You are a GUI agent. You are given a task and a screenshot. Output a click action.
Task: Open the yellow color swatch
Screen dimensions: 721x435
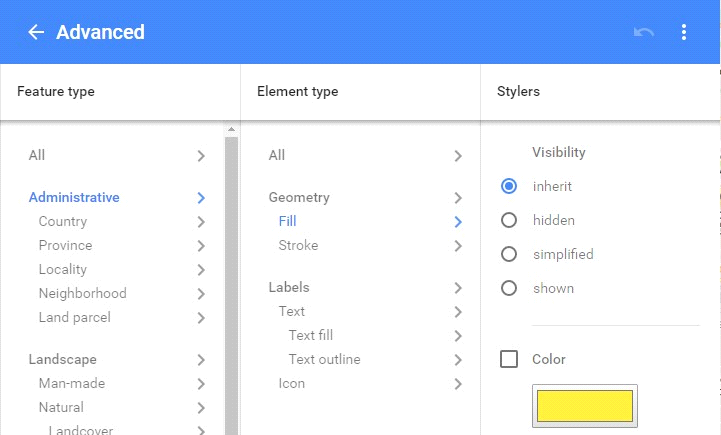pyautogui.click(x=585, y=405)
